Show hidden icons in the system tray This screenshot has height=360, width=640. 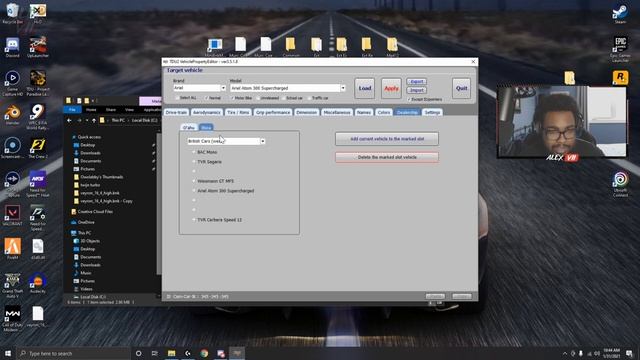coord(565,353)
